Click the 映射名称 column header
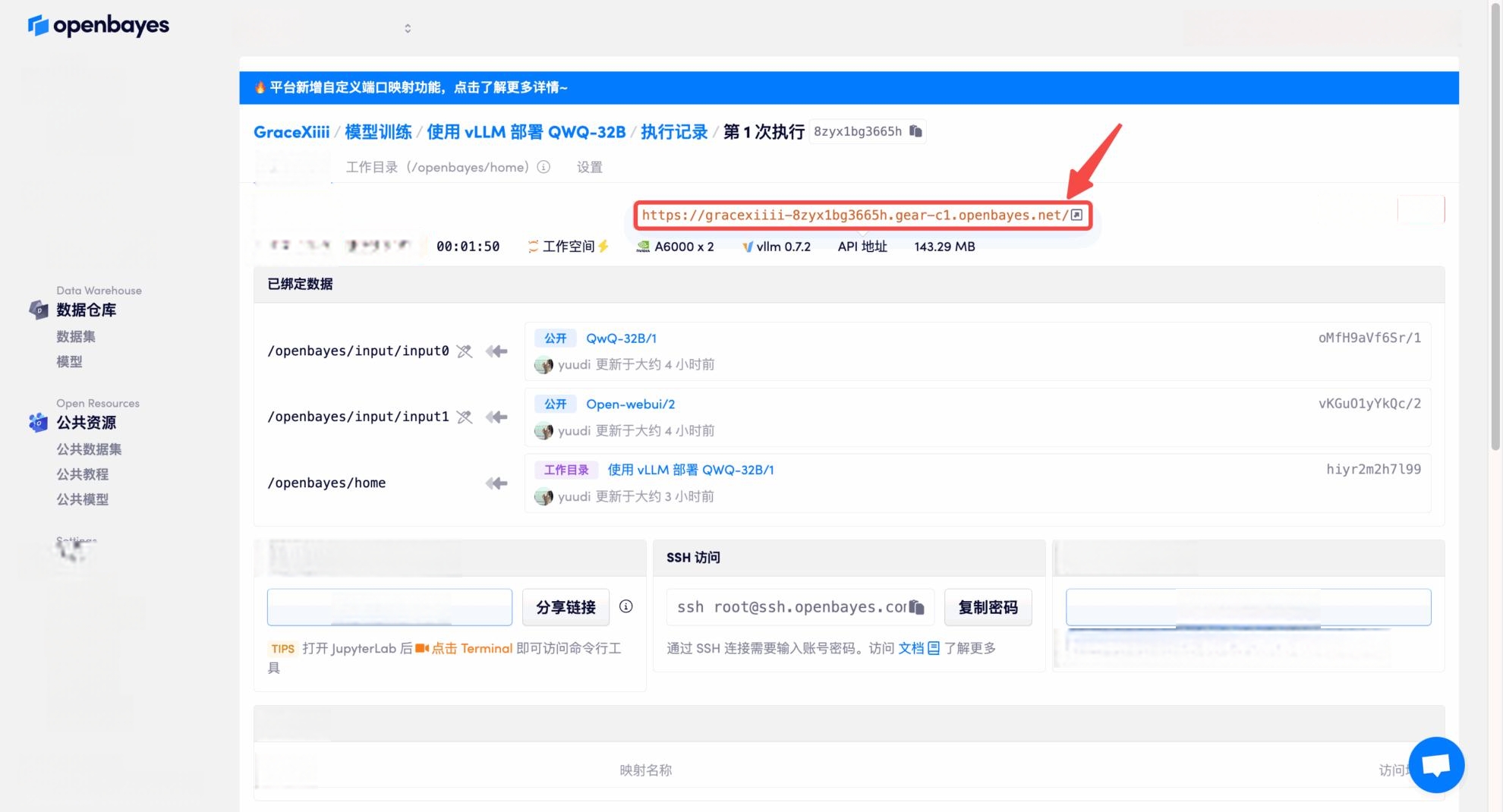1503x812 pixels. [645, 770]
